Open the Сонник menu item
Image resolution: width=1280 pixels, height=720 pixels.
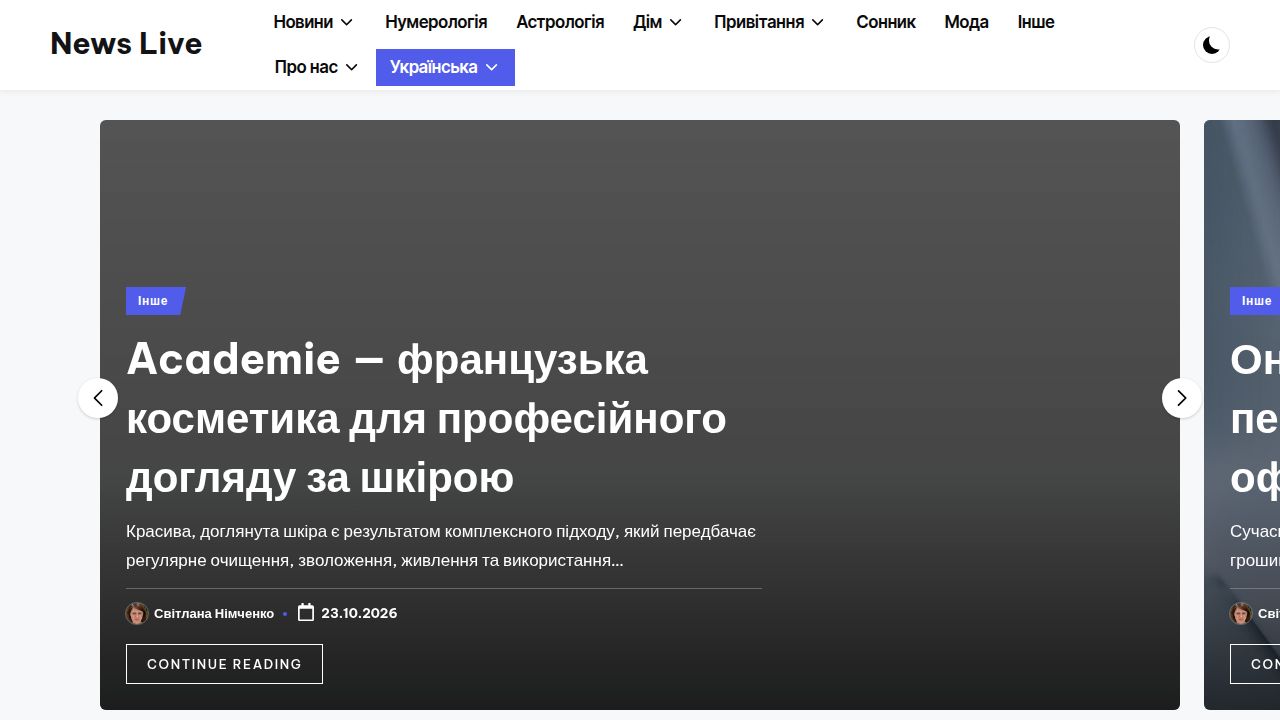click(886, 22)
